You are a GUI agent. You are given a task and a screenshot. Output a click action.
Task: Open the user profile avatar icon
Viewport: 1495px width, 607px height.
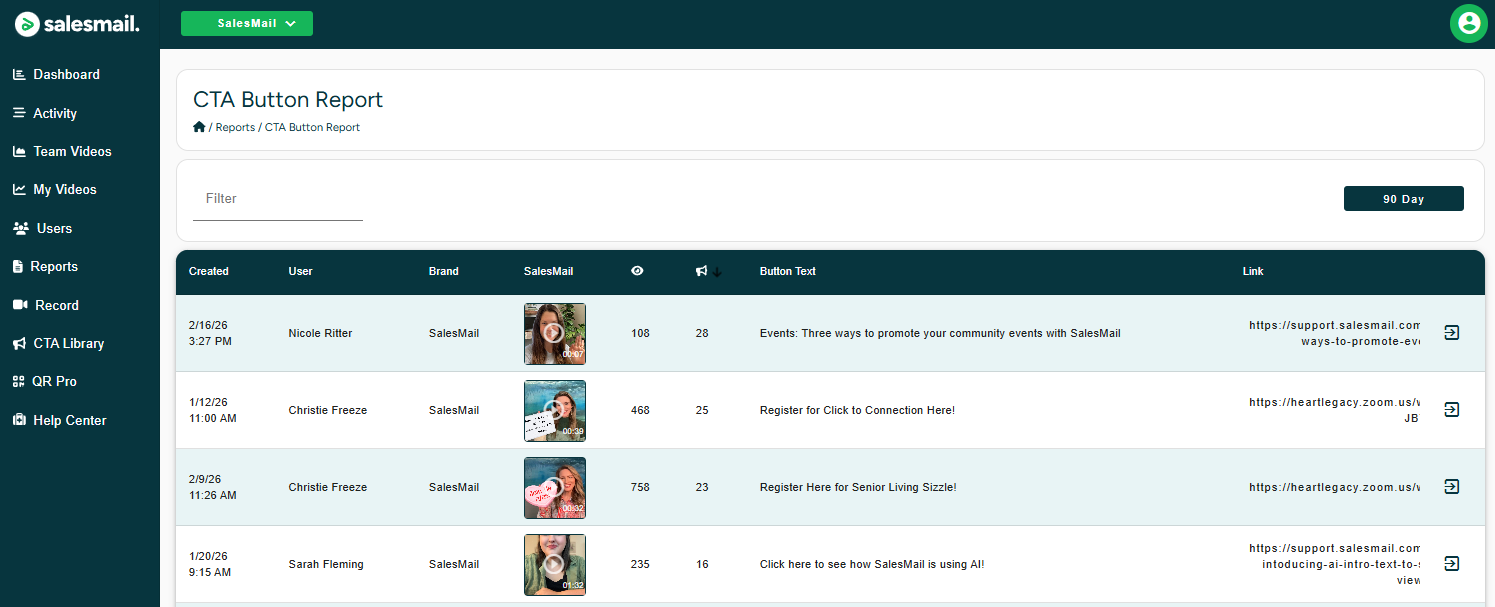1468,24
